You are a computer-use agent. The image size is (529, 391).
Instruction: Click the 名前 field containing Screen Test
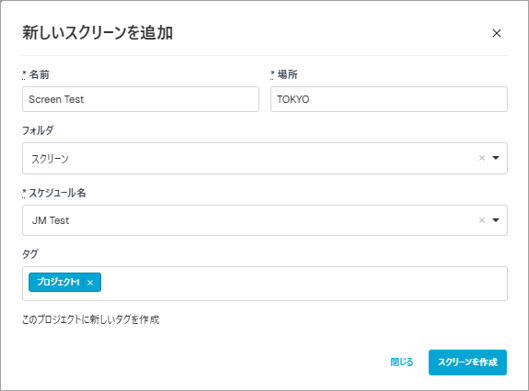[x=141, y=99]
